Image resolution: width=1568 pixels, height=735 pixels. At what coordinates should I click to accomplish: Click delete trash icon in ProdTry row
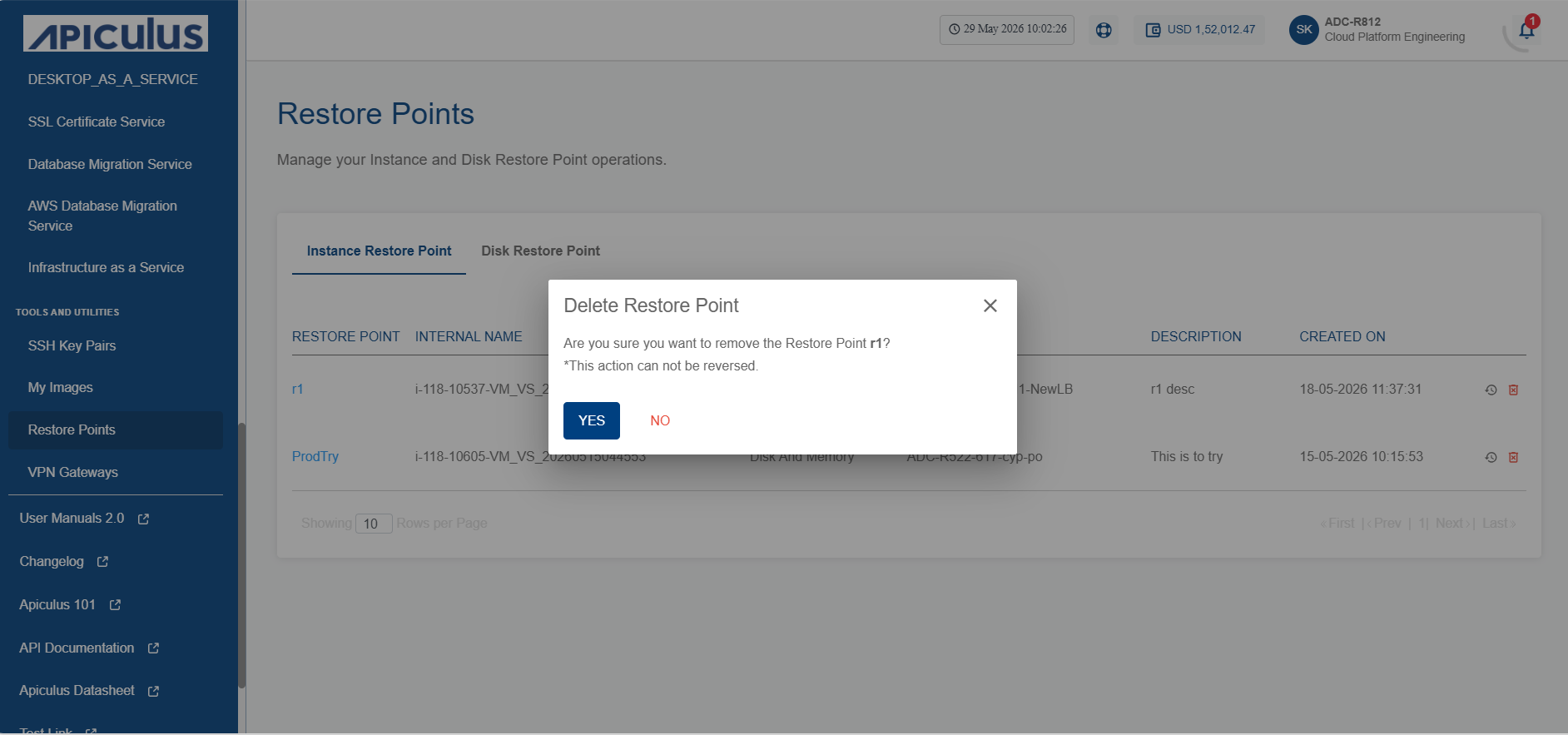tap(1513, 457)
